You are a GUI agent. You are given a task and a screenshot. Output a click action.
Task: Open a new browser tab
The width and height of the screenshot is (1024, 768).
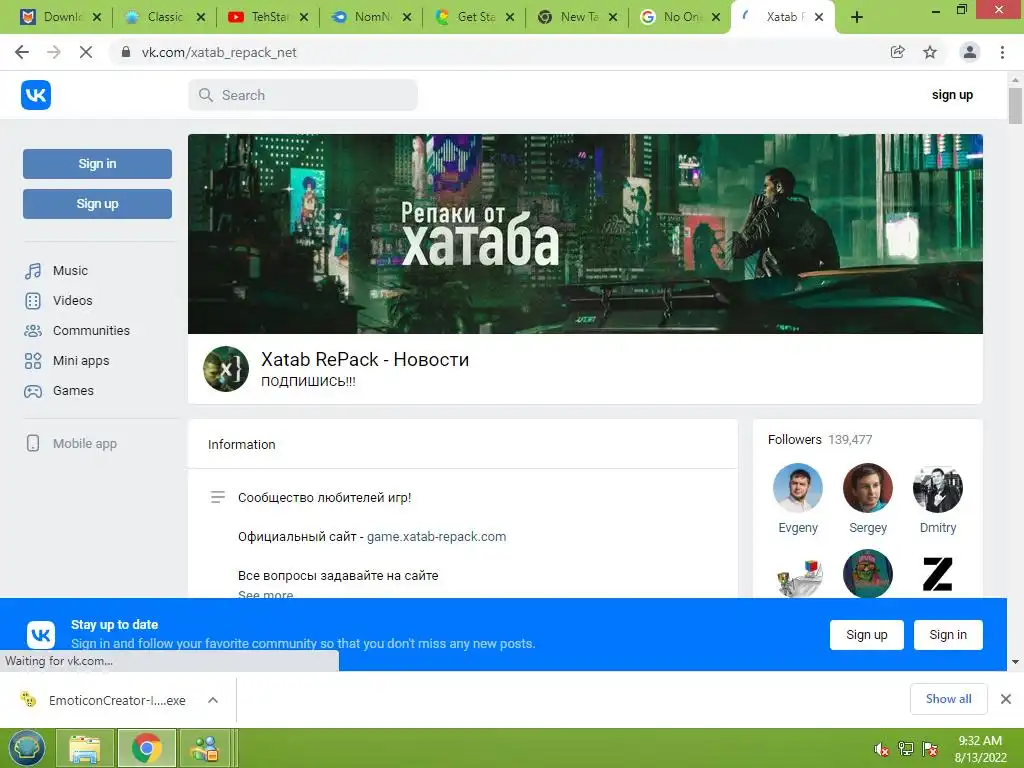[857, 18]
